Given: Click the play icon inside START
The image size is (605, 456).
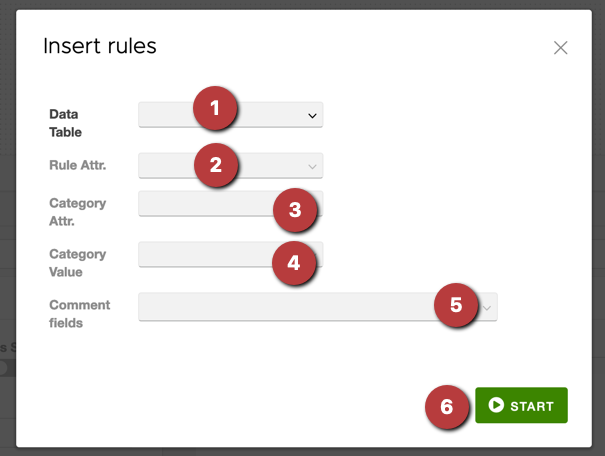Looking at the screenshot, I should [x=496, y=406].
